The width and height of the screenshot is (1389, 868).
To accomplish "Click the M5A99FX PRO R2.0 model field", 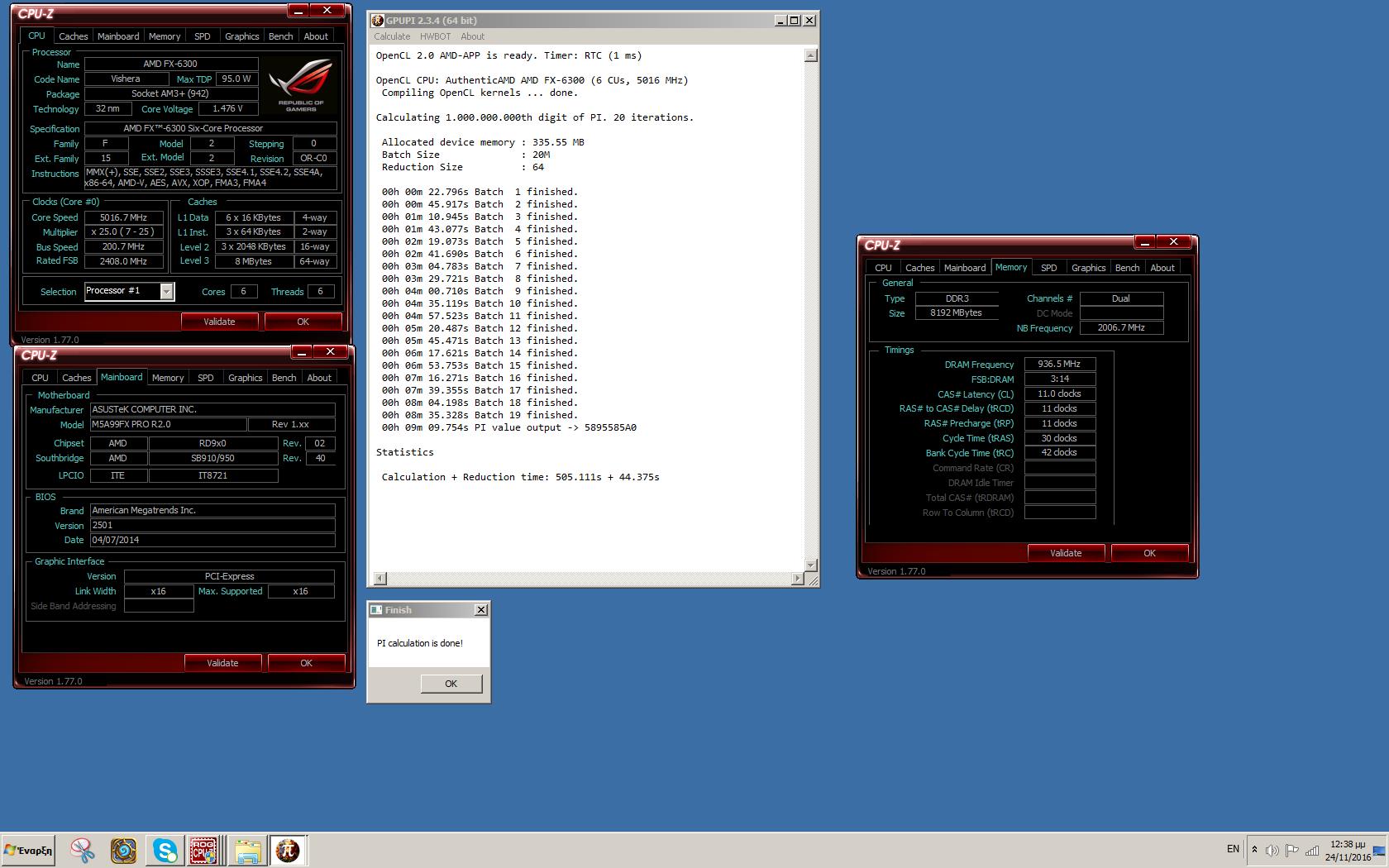I will coord(168,424).
